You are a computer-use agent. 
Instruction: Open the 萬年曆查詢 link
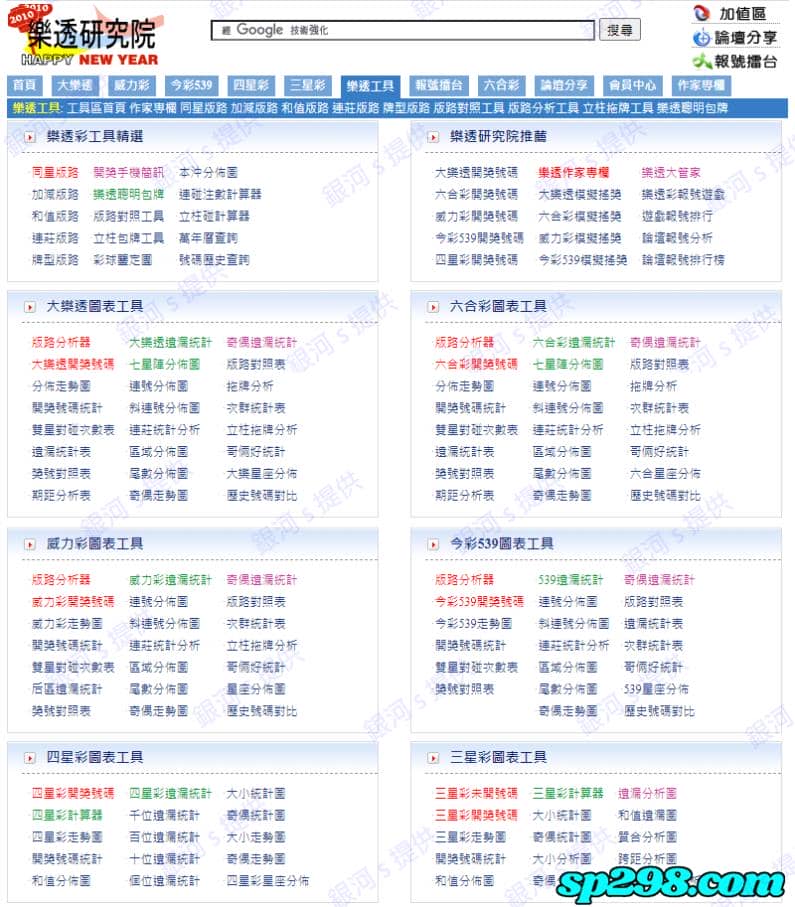(x=208, y=238)
